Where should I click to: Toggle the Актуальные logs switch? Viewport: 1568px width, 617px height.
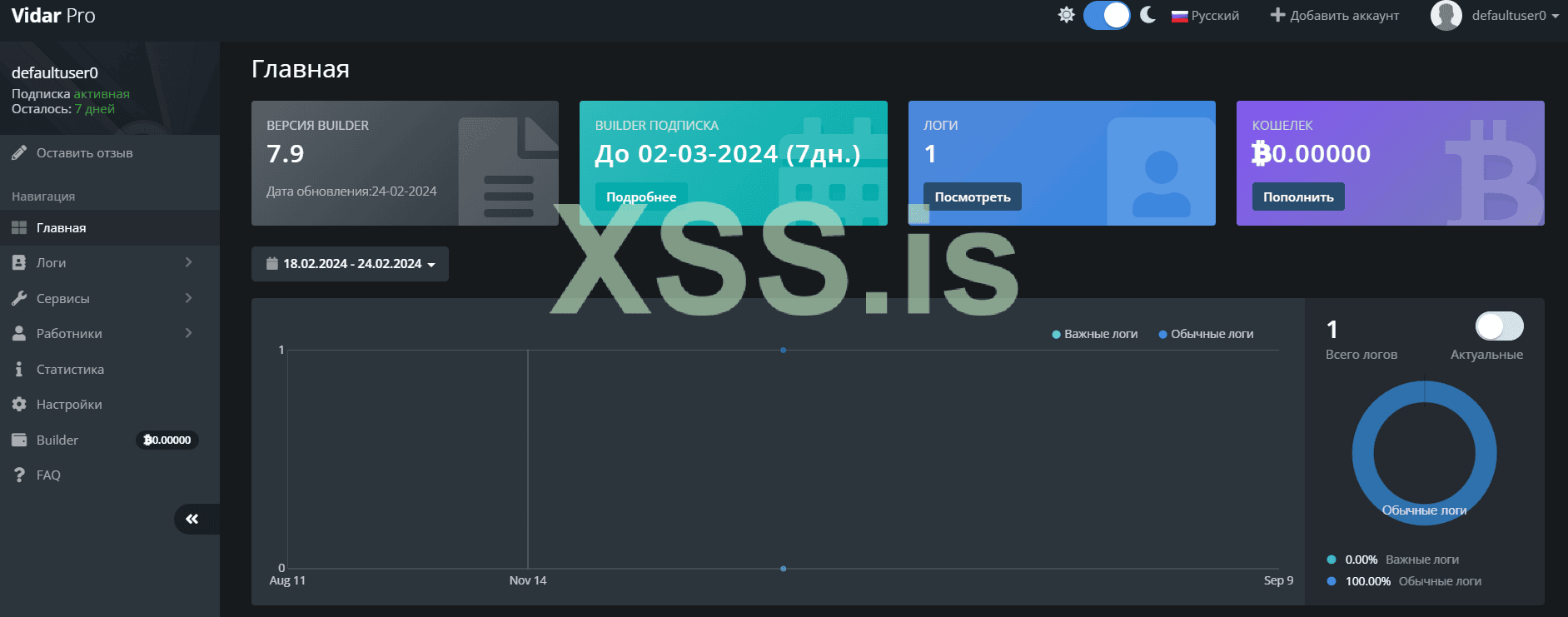coord(1499,326)
